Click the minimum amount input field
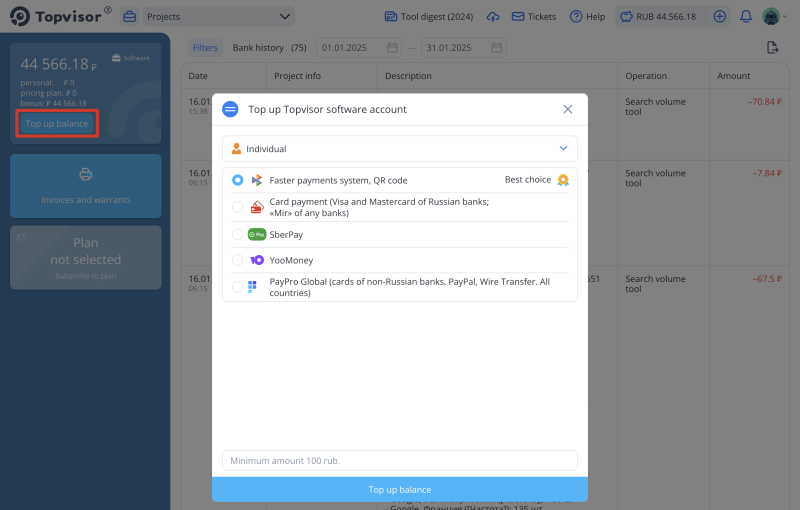 (x=400, y=461)
